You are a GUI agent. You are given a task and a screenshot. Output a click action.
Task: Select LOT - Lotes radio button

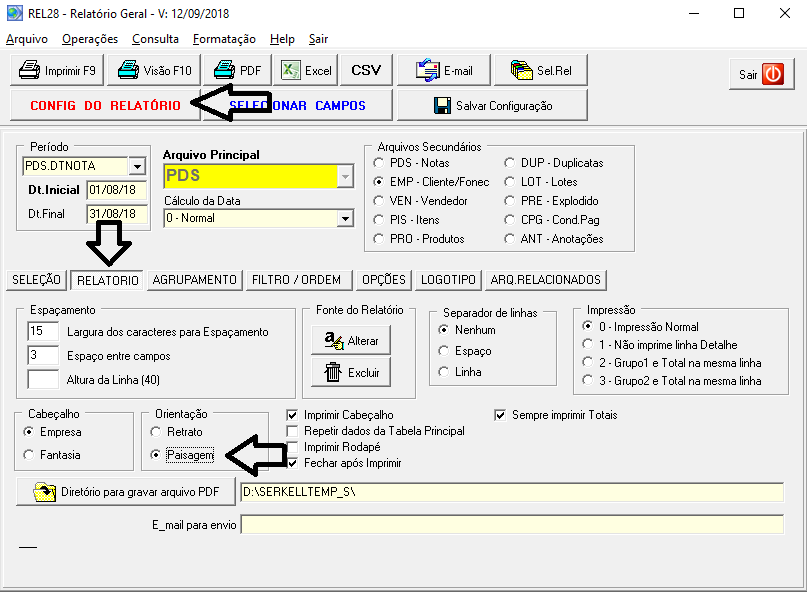509,182
